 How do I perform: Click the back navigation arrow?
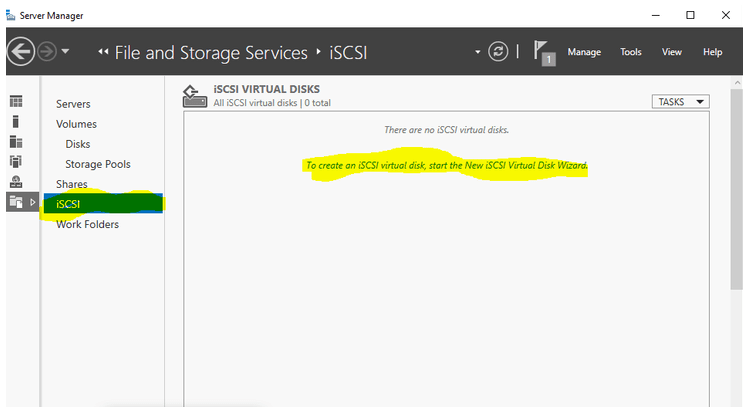point(19,52)
